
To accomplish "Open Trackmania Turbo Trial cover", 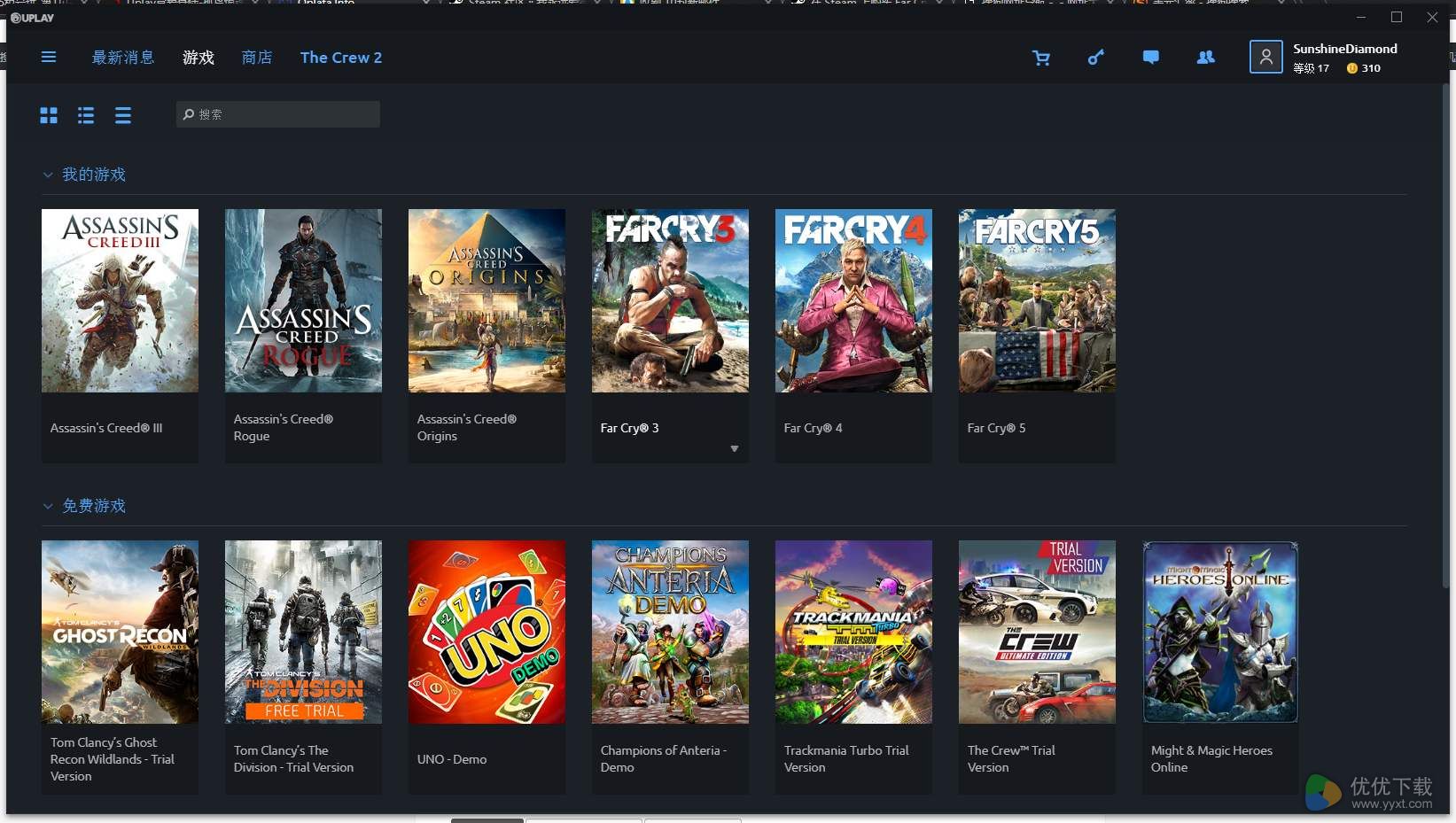I will coord(853,633).
